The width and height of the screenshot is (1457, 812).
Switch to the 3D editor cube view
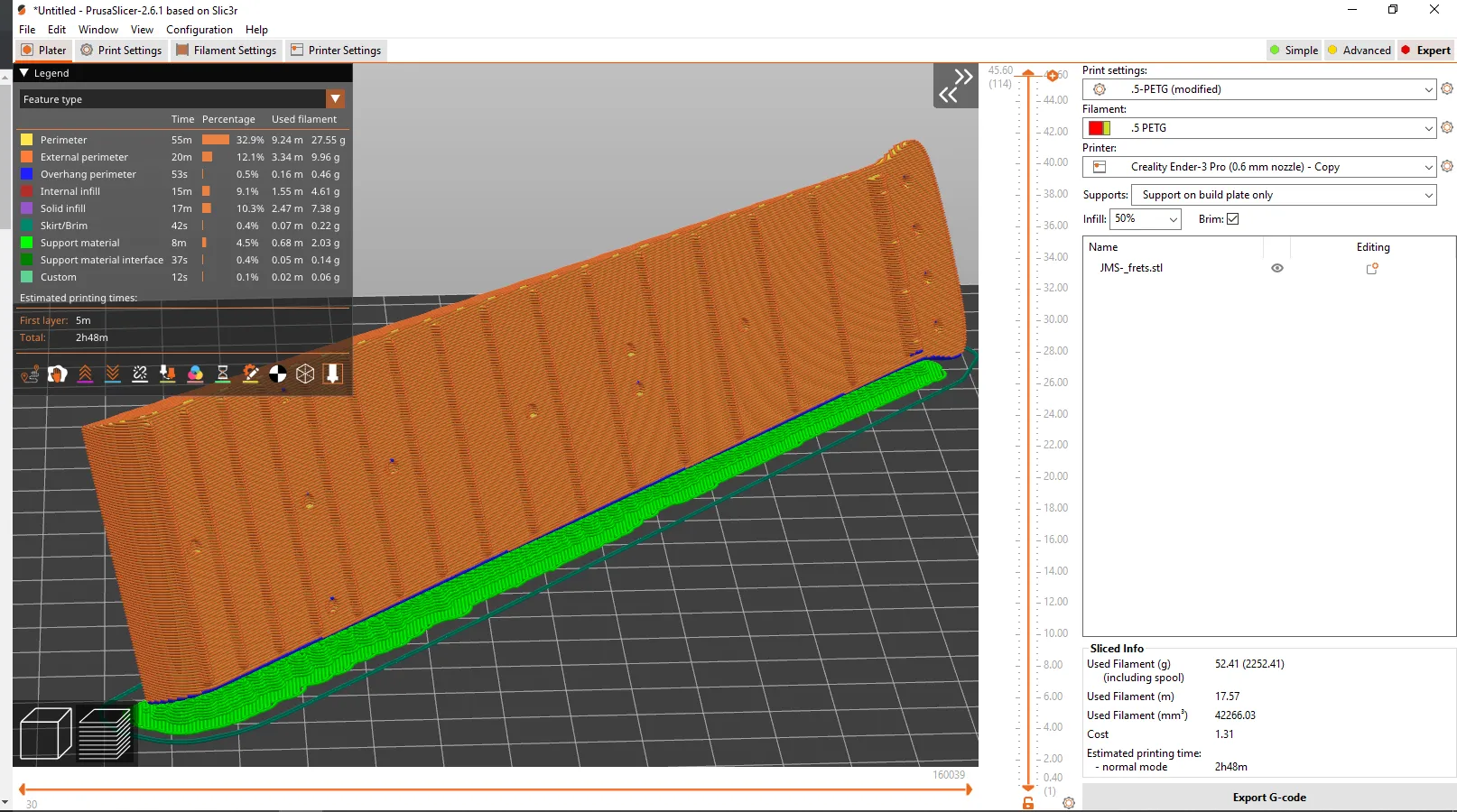[x=45, y=734]
